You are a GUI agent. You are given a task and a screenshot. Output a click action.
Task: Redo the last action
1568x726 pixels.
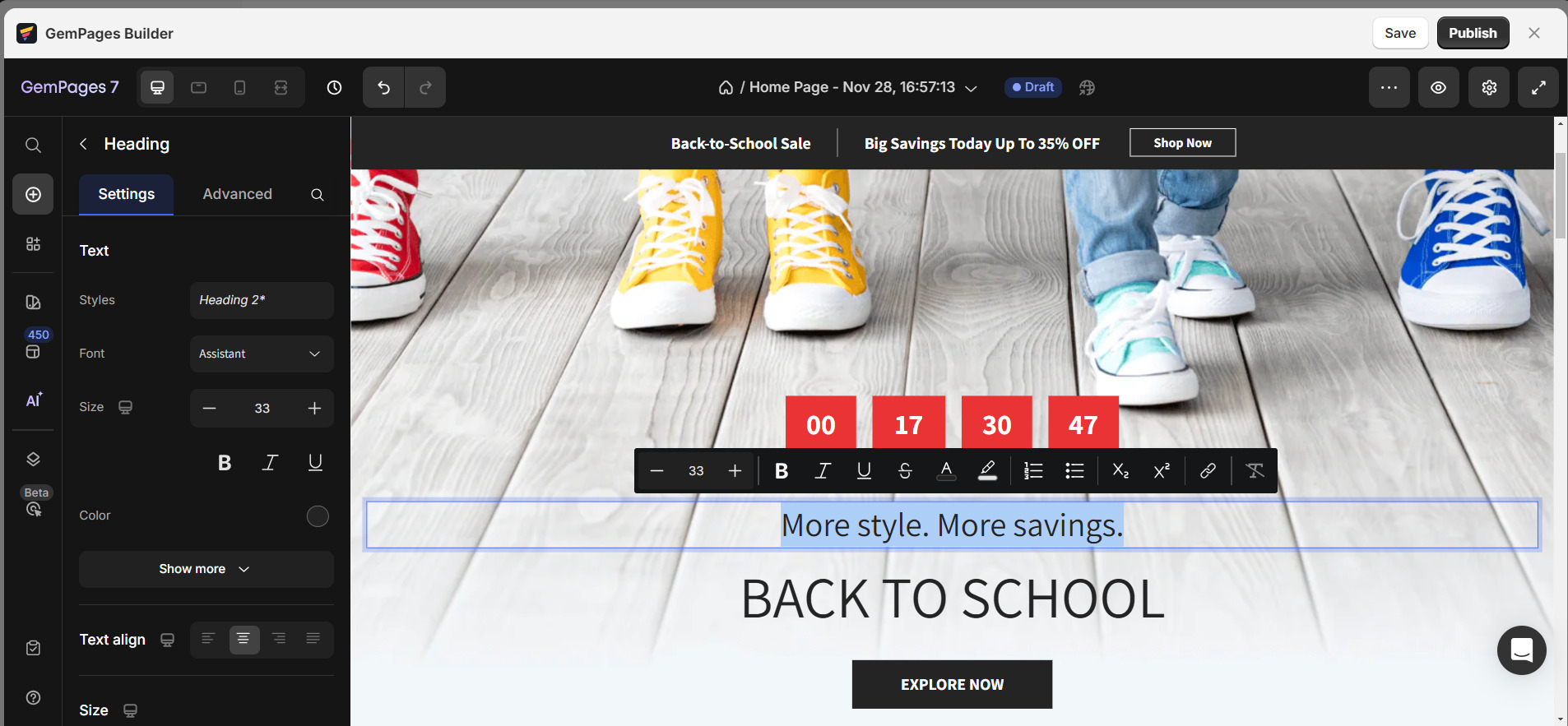coord(425,87)
